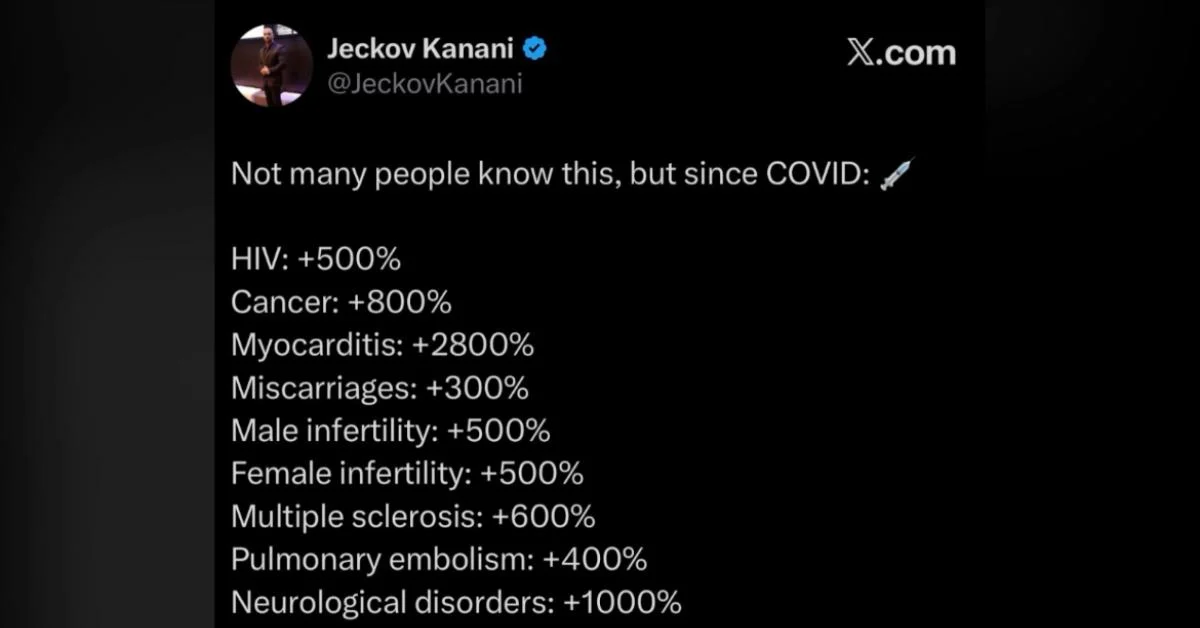This screenshot has height=628, width=1200.
Task: Select the Female infertility label
Action: pos(350,474)
